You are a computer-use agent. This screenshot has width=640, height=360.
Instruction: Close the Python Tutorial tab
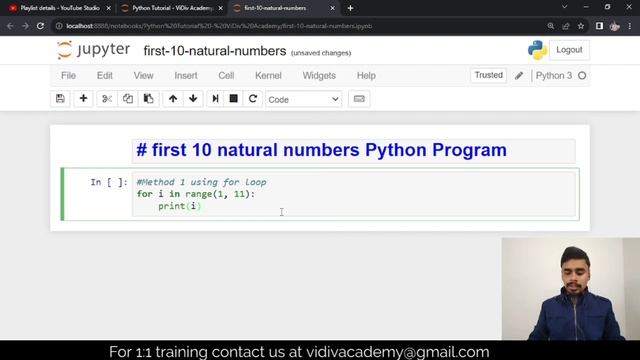click(x=221, y=8)
